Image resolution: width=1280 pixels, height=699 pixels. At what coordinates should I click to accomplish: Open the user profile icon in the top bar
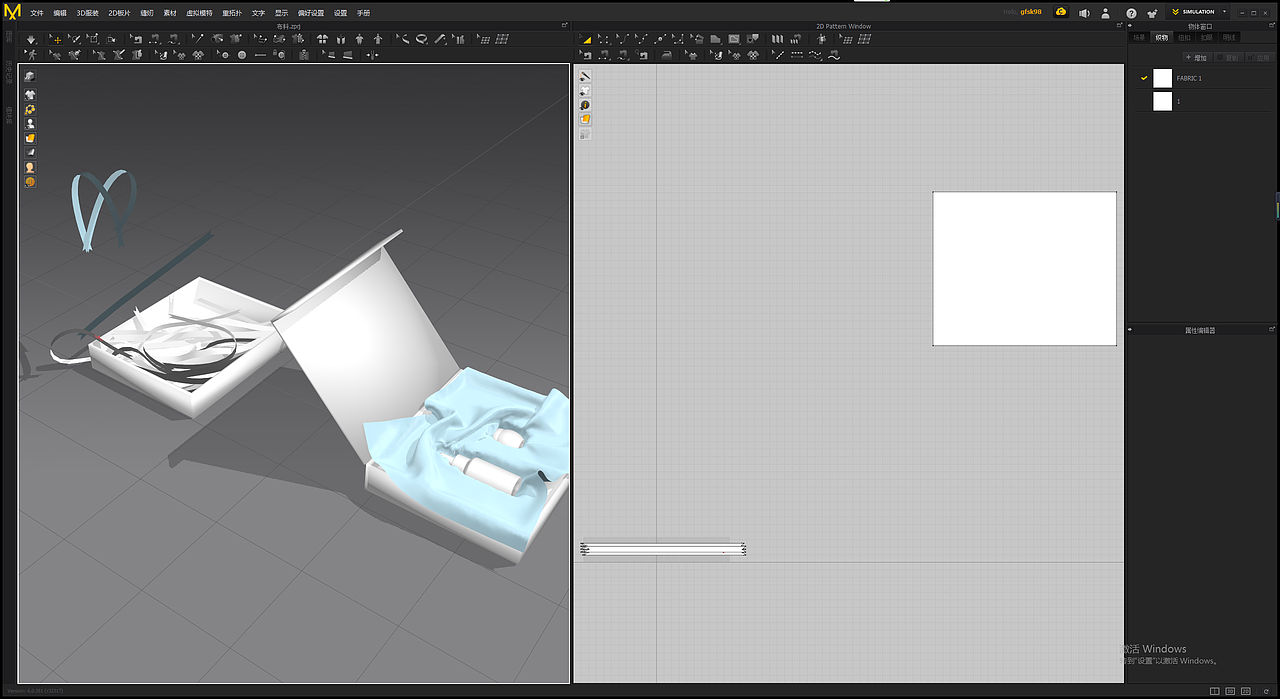click(1106, 13)
